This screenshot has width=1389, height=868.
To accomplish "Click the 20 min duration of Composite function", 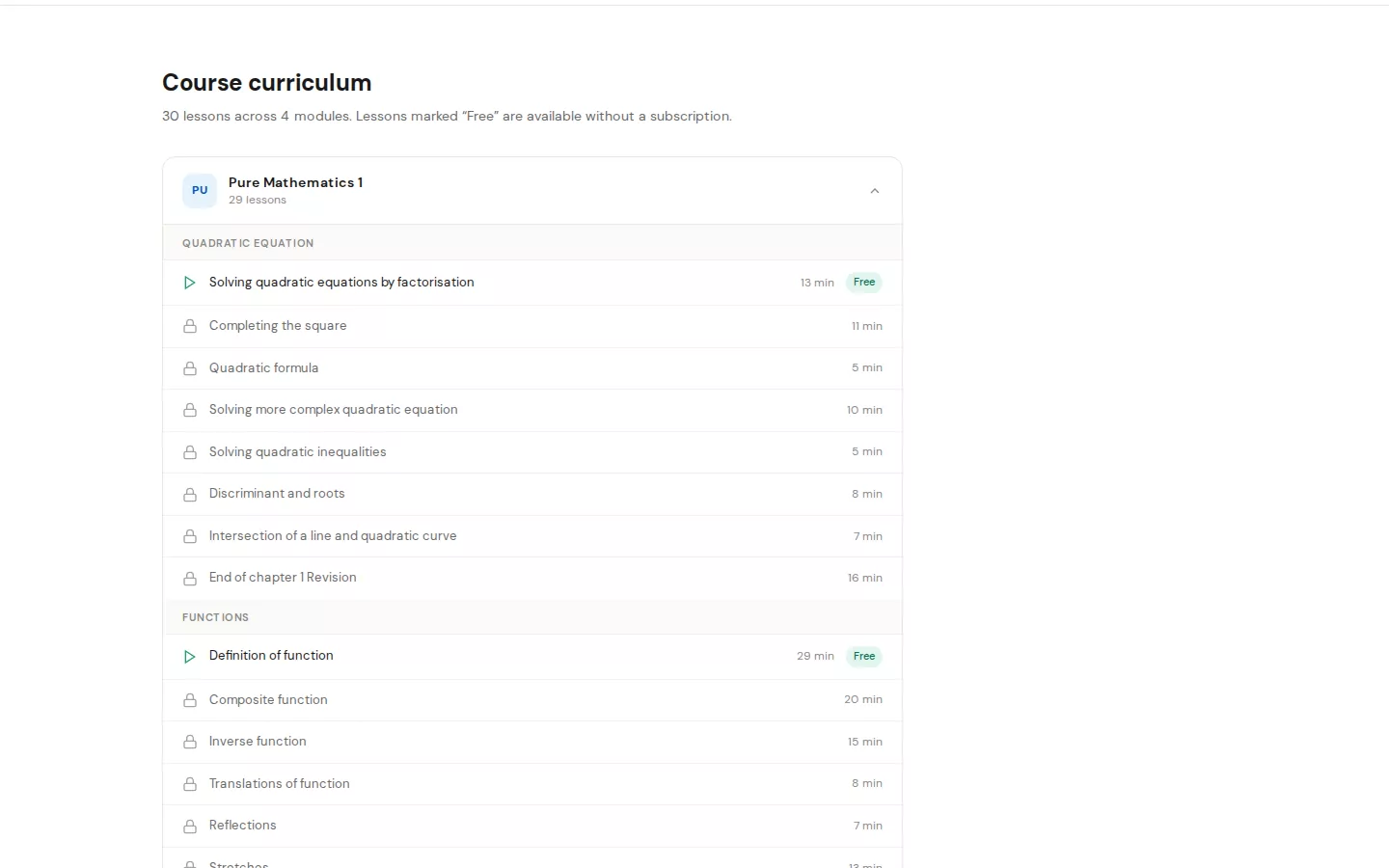I will tap(863, 699).
